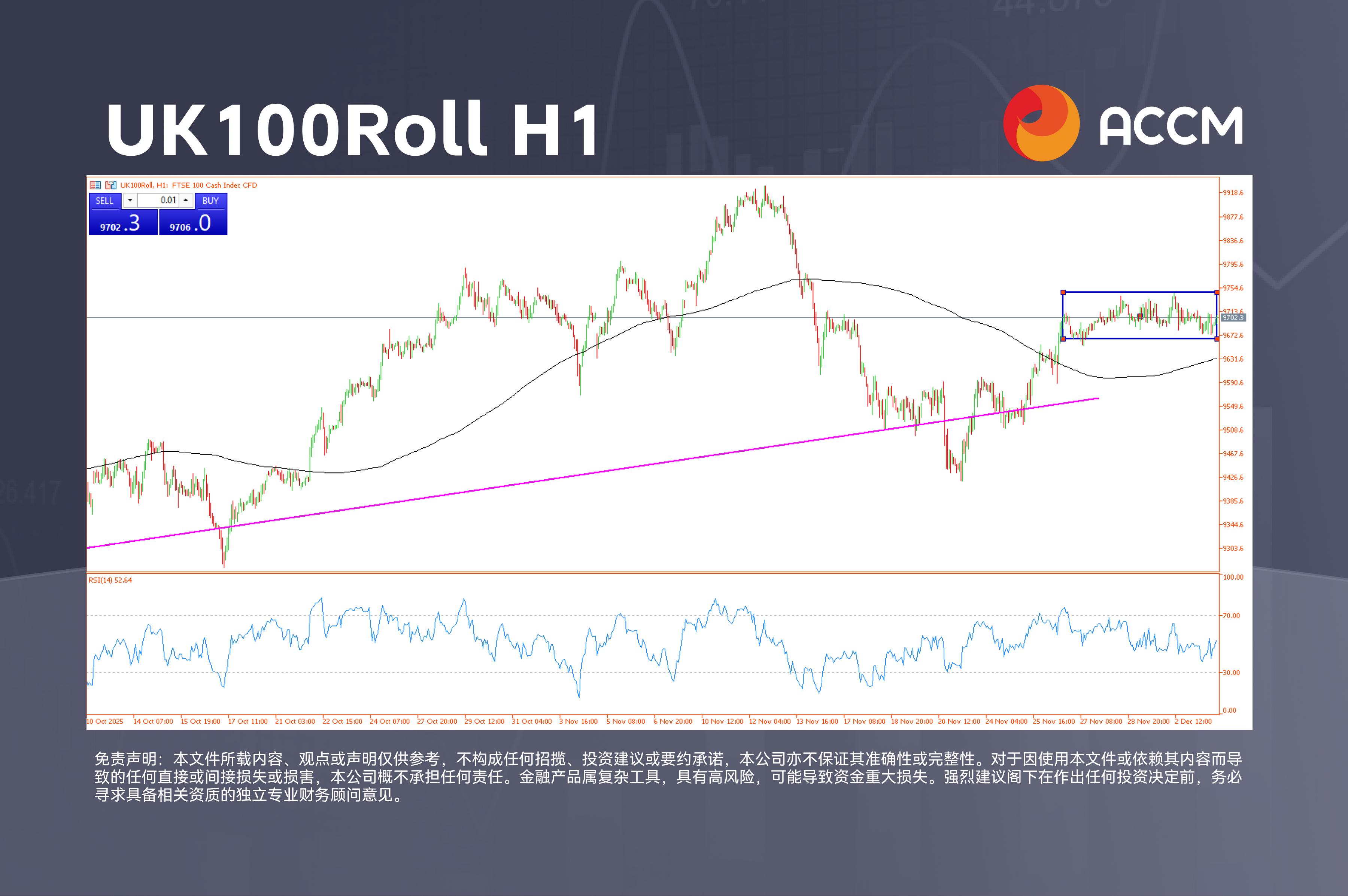The width and height of the screenshot is (1348, 896).
Task: Click the 9702.3 sell price tile
Action: coord(124,222)
